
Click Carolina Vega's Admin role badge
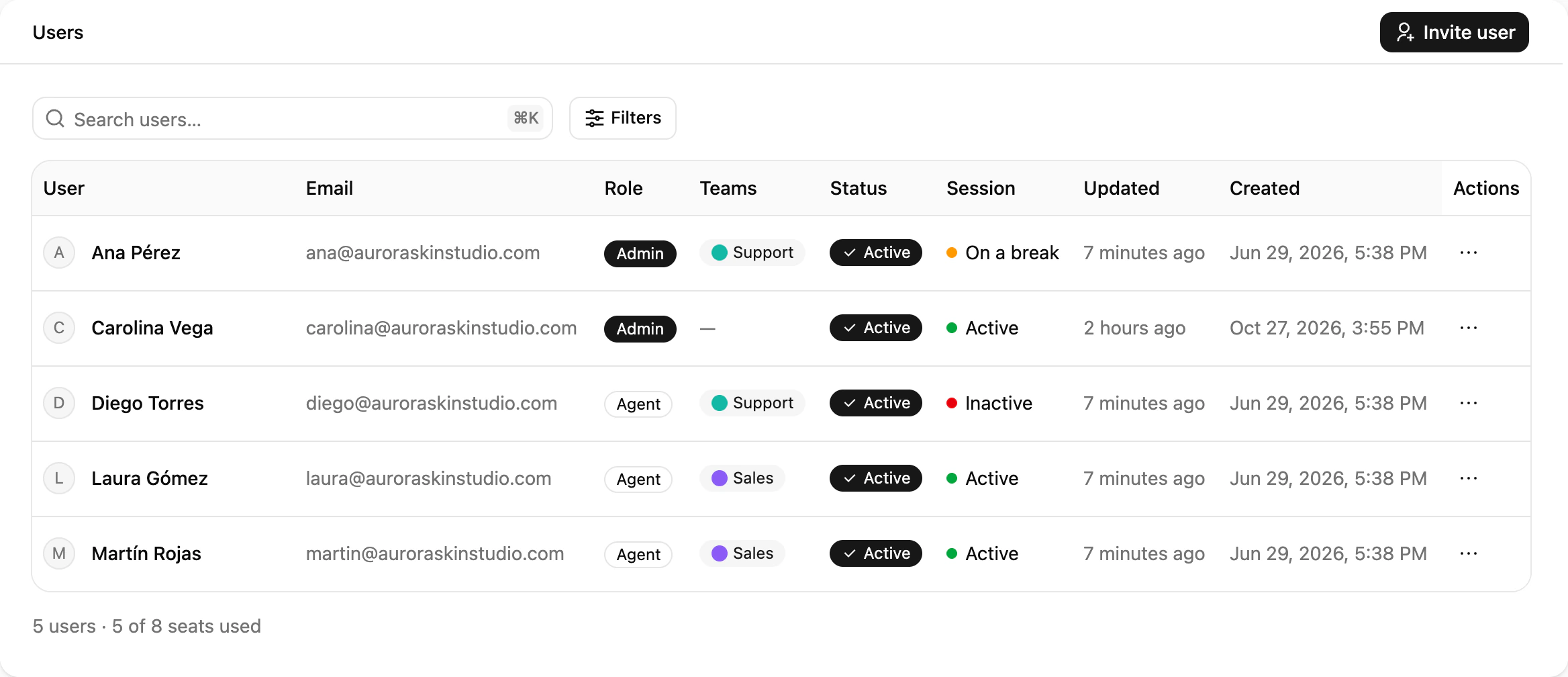640,329
